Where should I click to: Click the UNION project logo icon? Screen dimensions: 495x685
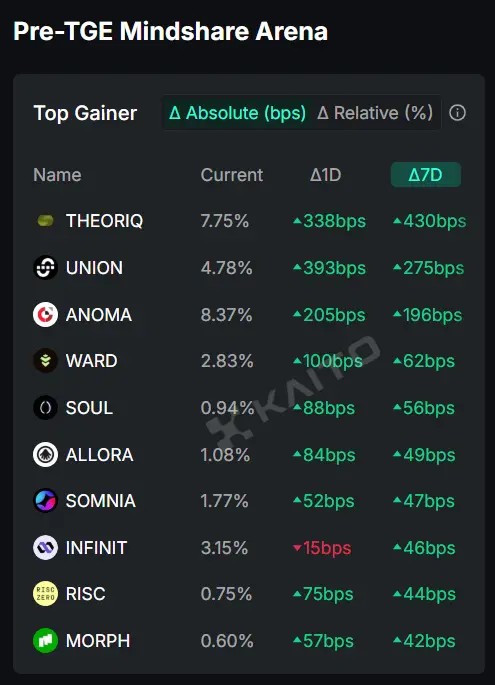coord(45,267)
